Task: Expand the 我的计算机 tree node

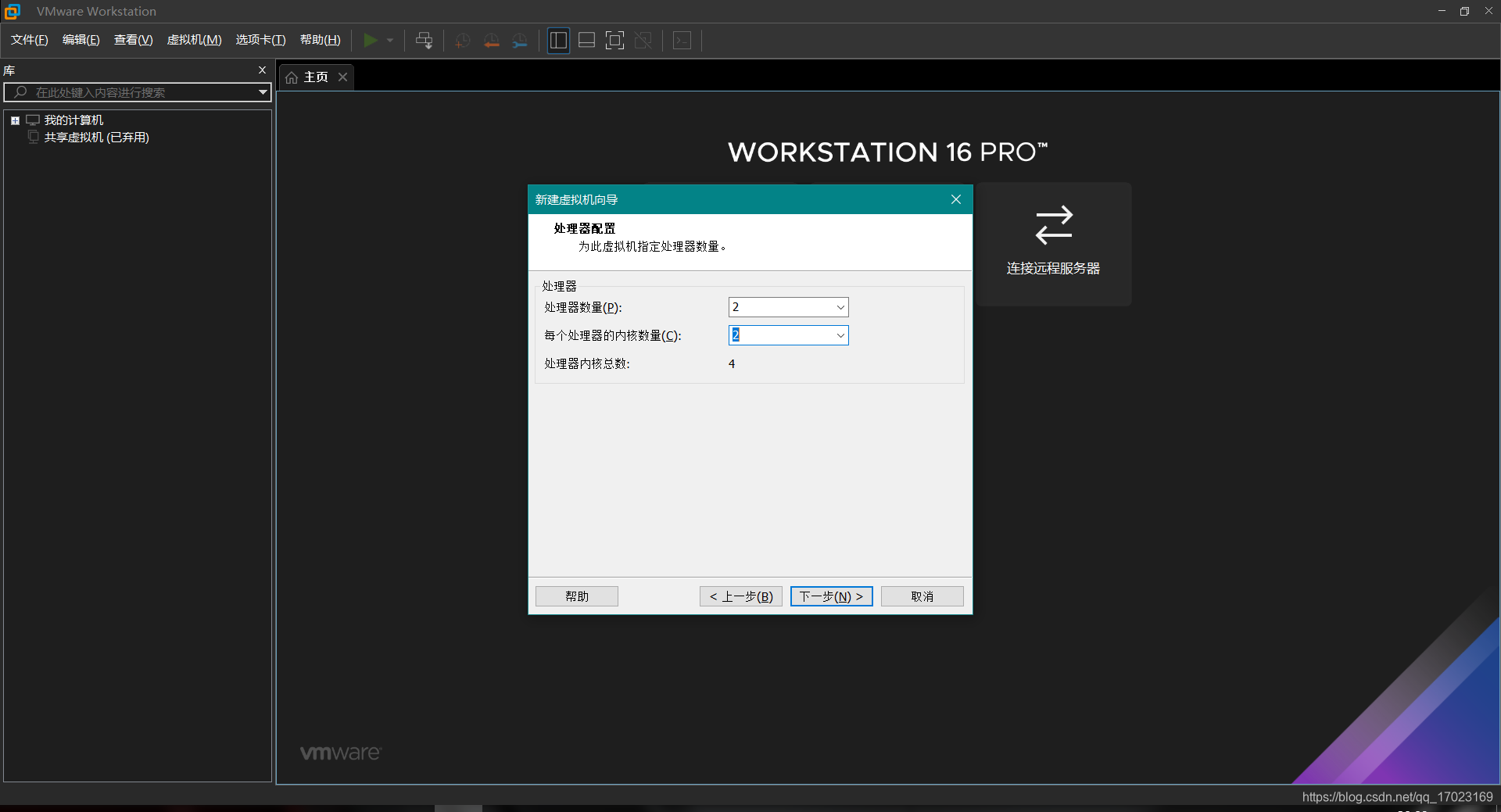Action: [x=15, y=120]
